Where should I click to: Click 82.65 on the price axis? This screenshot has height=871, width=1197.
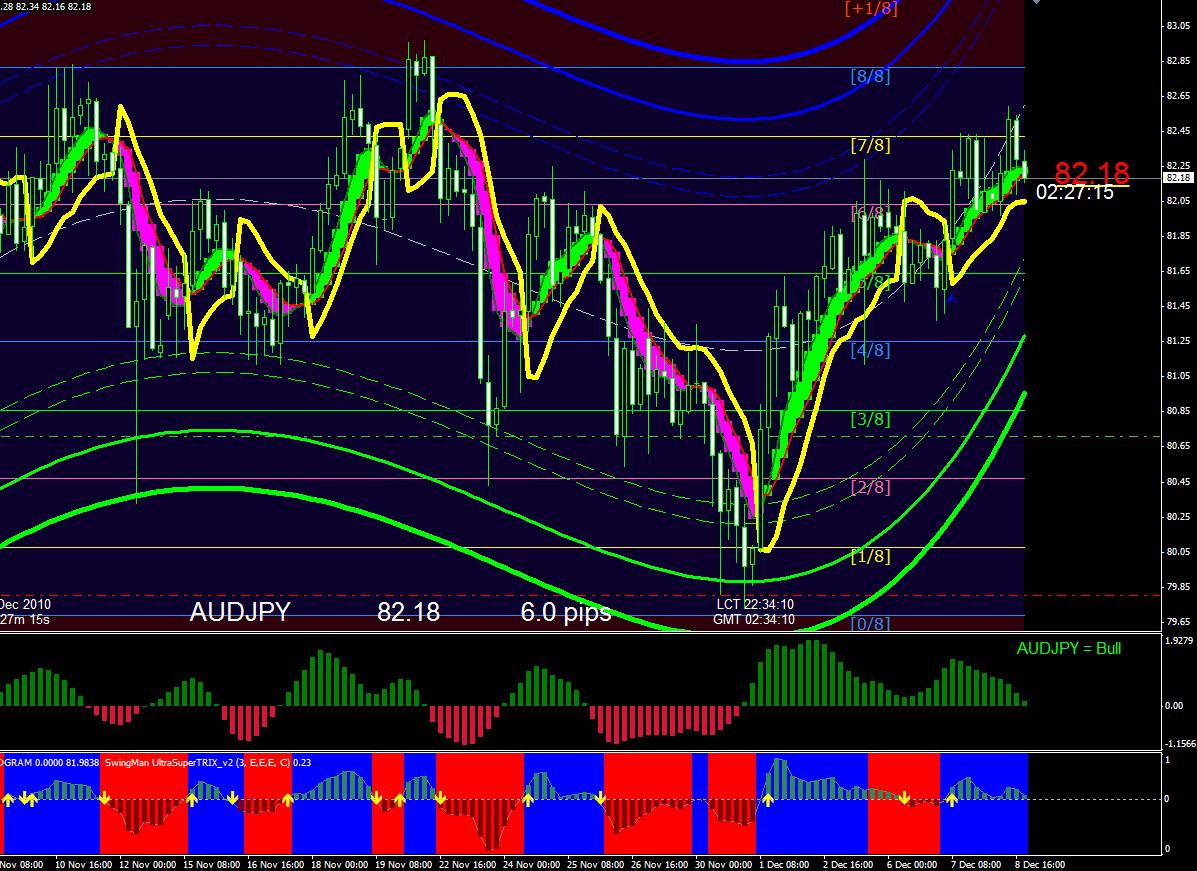(1178, 96)
